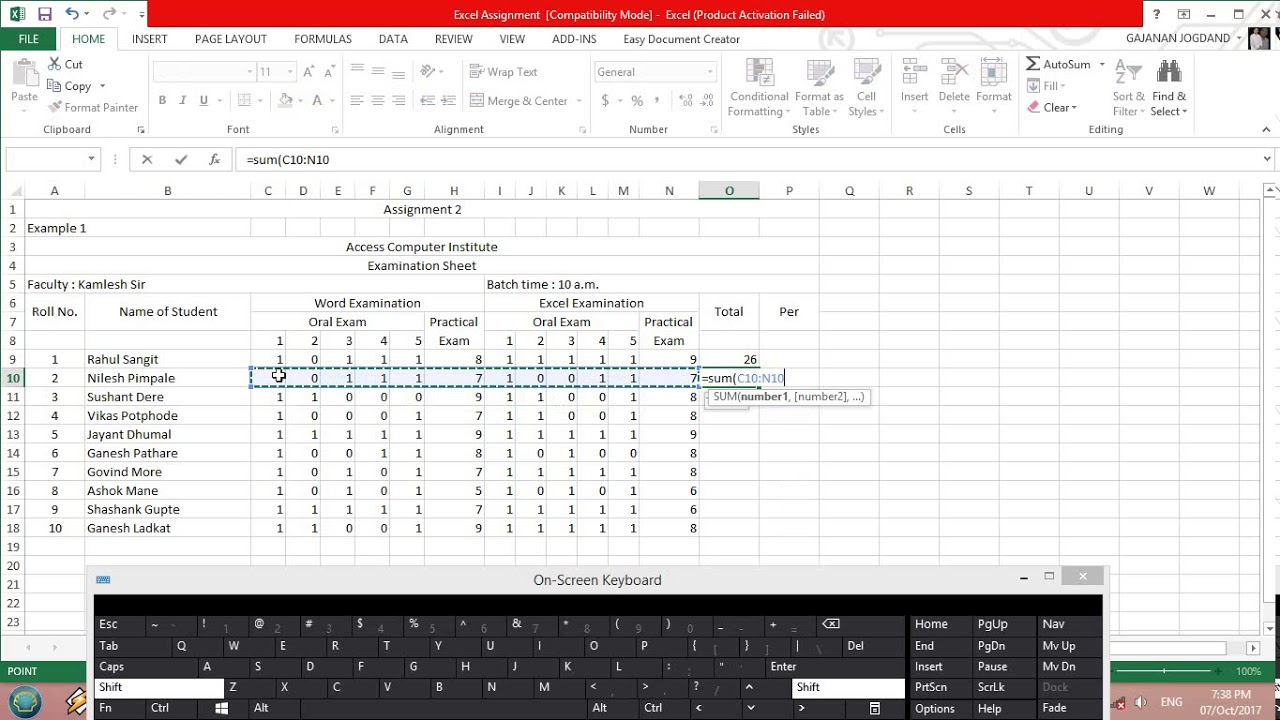
Task: Click Merge & Center button
Action: [x=518, y=101]
